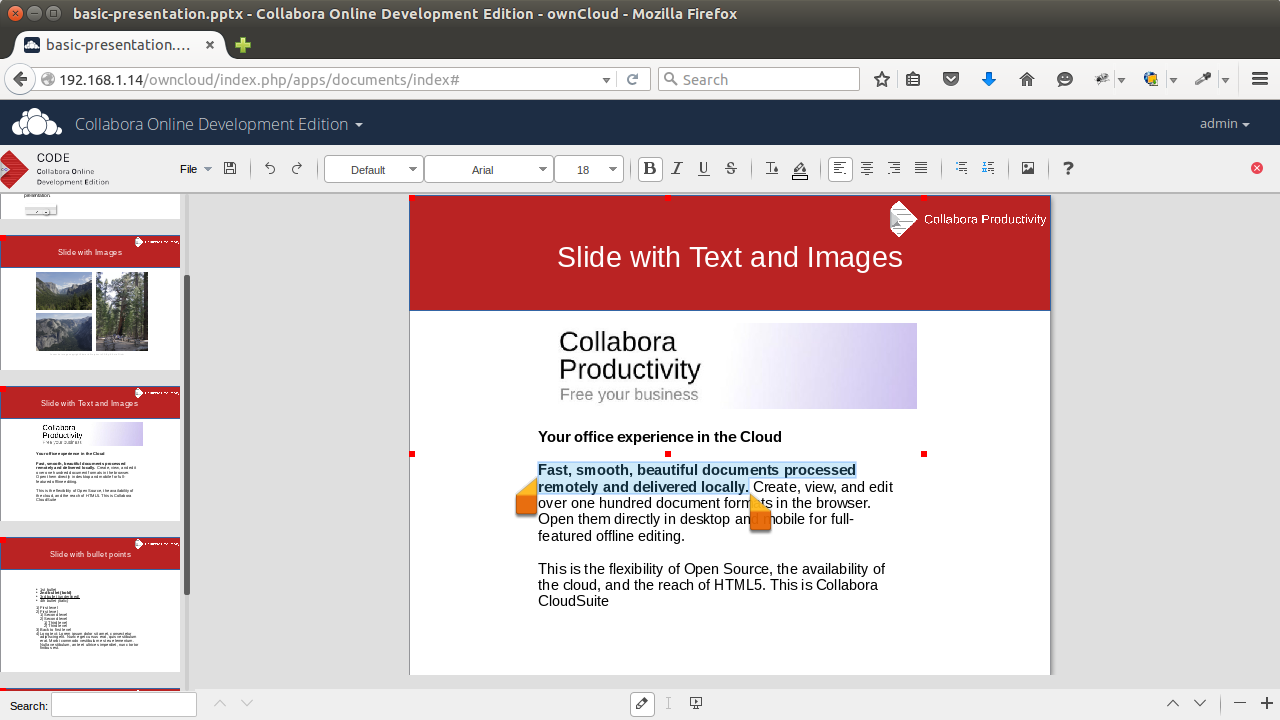Apply a numbered list to text
1280x720 pixels.
tap(988, 168)
